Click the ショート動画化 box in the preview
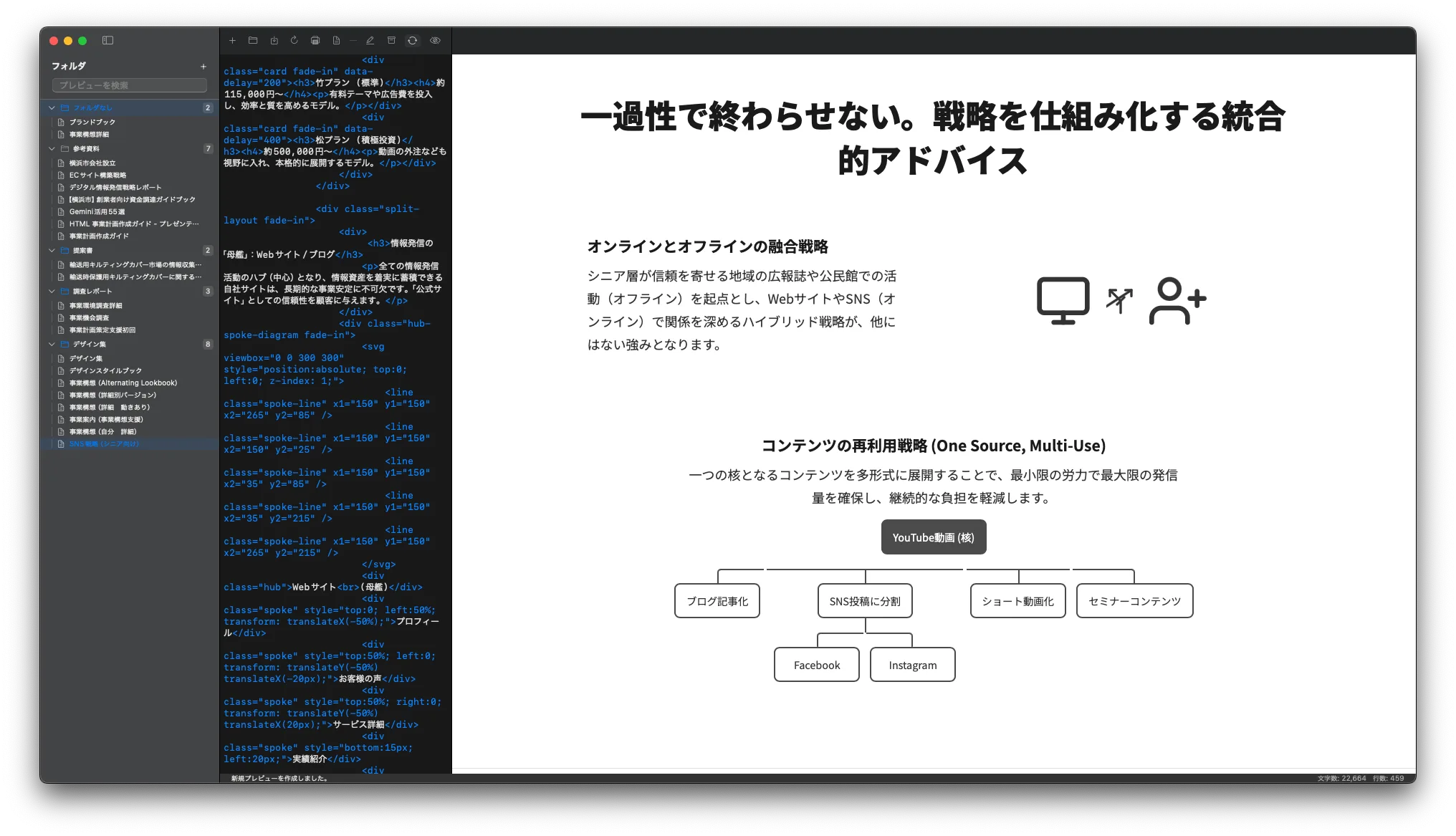1456x836 pixels. [1018, 601]
